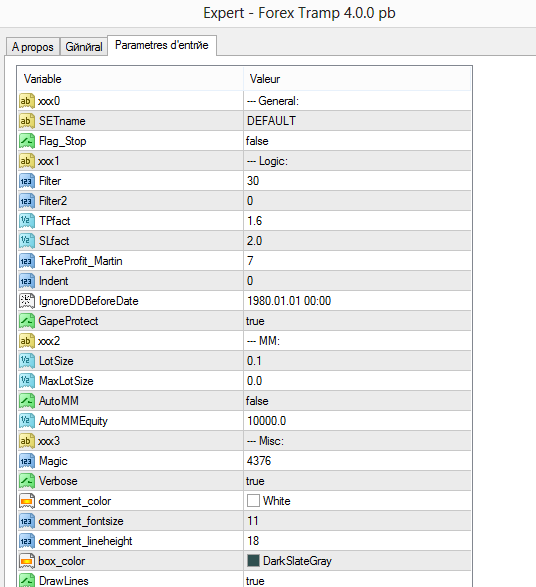The width and height of the screenshot is (536, 587).
Task: Click the color icon beside box_color
Action: click(x=27, y=561)
